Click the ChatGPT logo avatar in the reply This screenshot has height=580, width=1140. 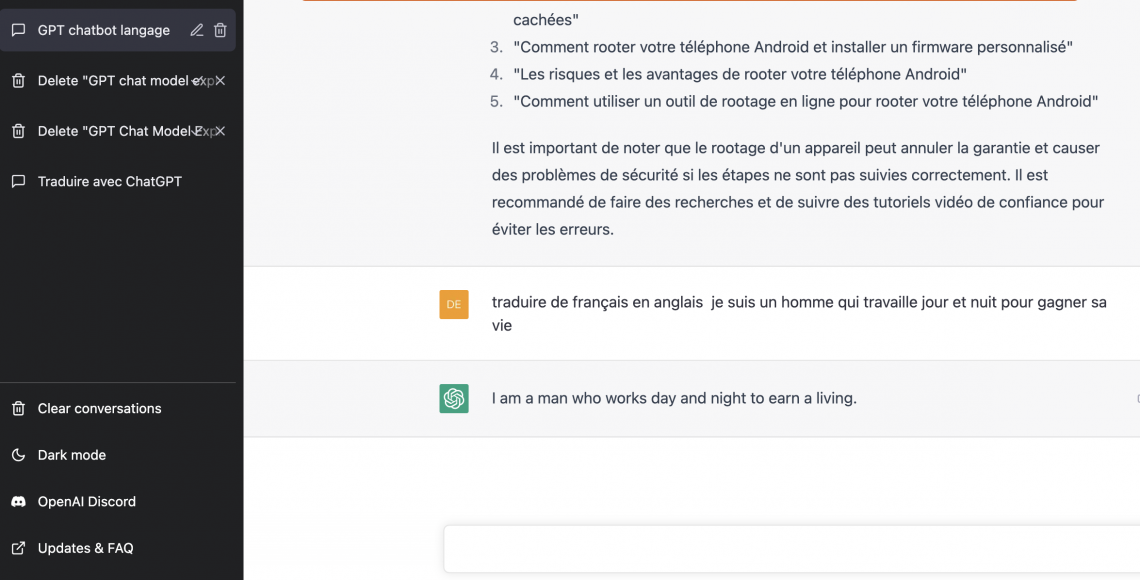454,398
